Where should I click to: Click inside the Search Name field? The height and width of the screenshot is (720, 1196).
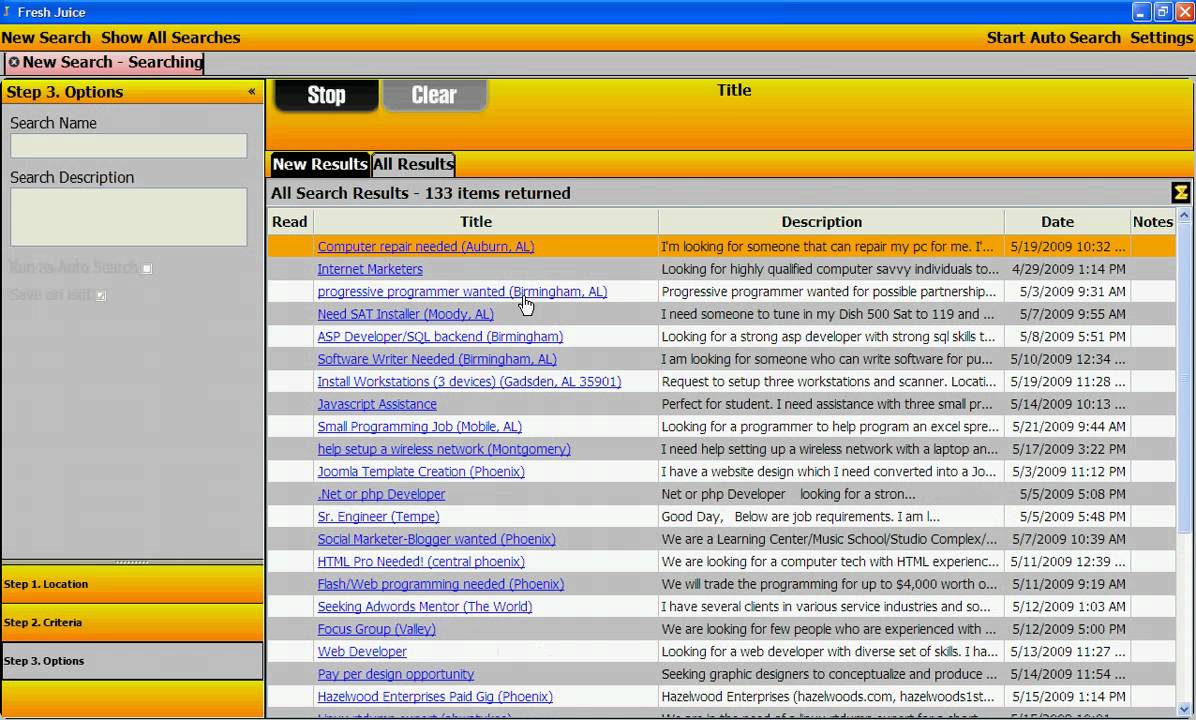(128, 146)
